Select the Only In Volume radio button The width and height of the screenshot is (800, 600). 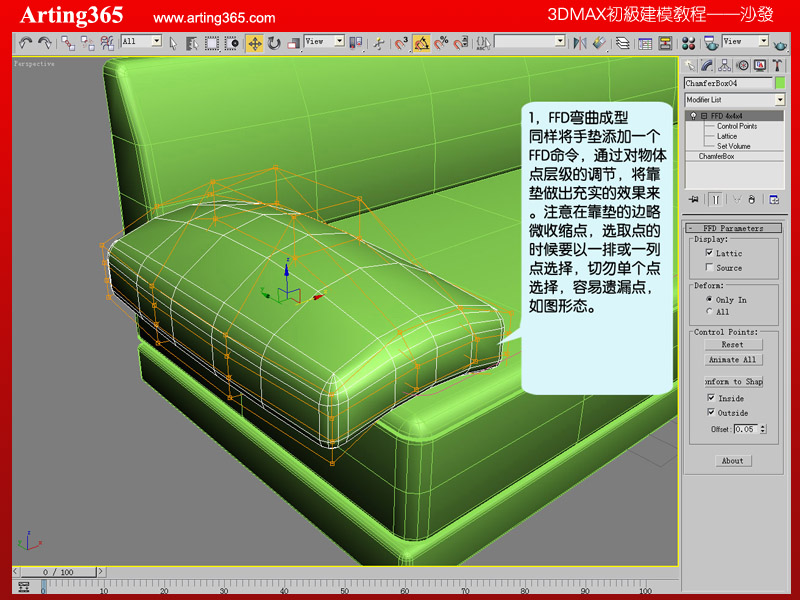tap(709, 299)
